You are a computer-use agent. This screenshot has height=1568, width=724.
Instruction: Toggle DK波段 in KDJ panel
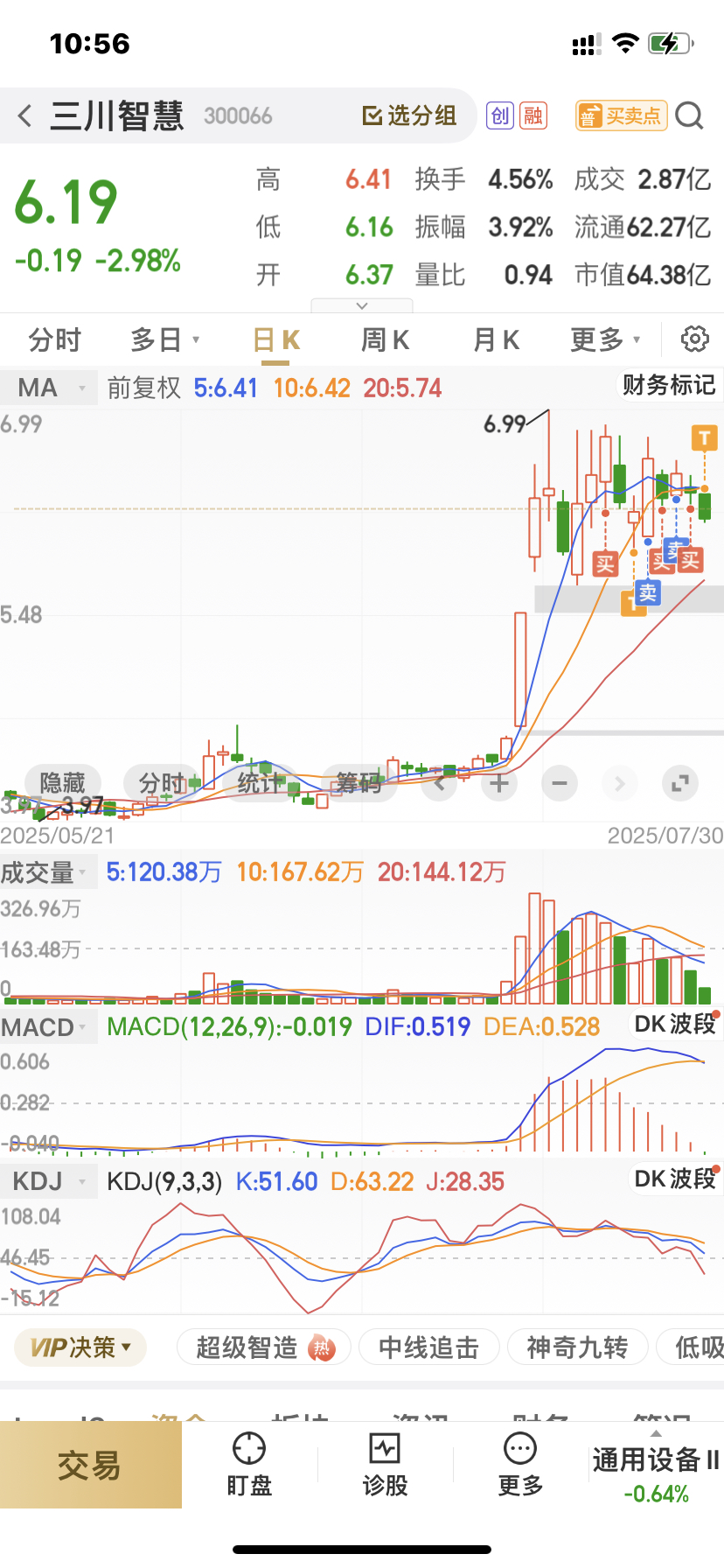click(674, 1179)
